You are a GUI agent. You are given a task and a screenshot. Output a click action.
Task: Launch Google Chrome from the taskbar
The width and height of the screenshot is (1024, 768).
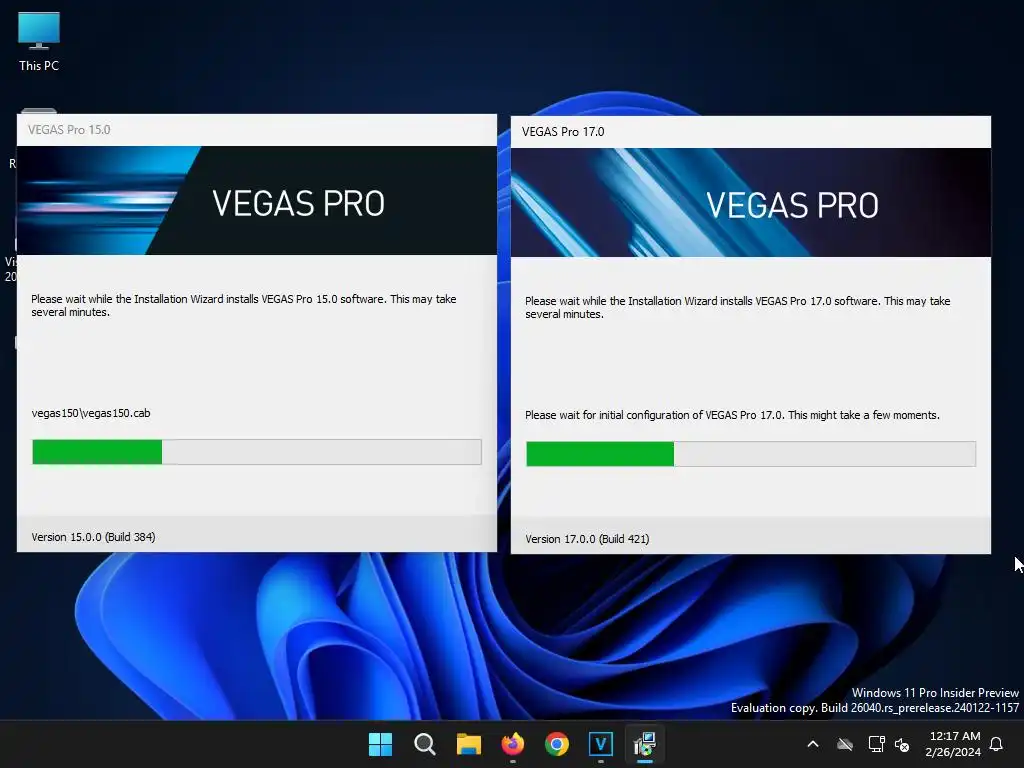[556, 744]
